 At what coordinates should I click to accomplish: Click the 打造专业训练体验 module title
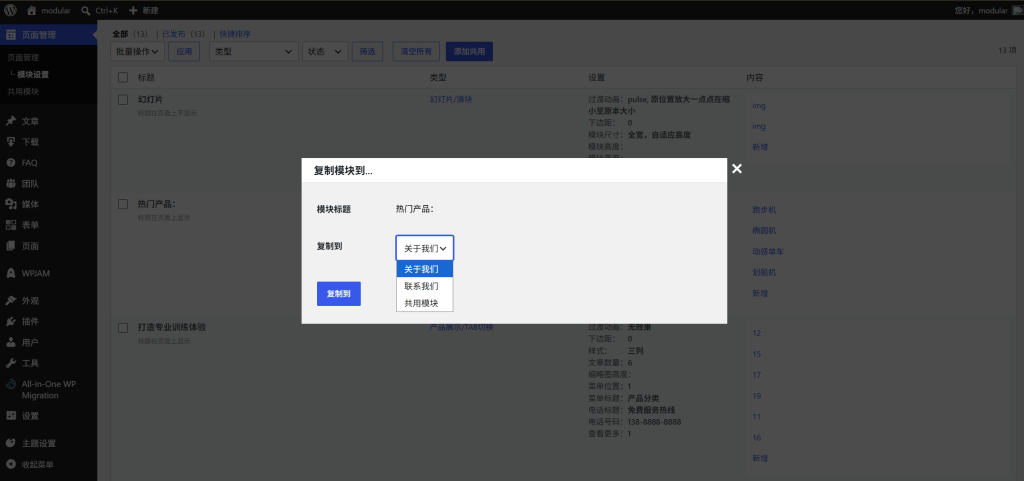coord(172,328)
